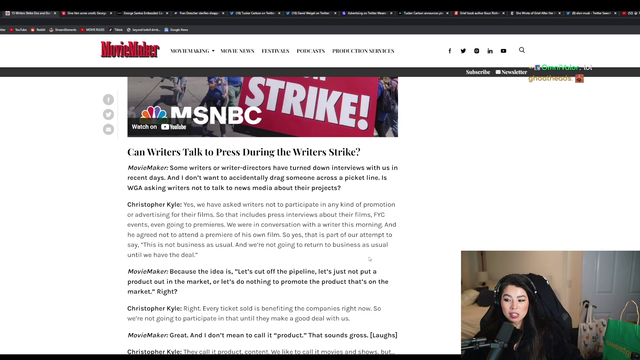Image resolution: width=640 pixels, height=360 pixels.
Task: Click the 'Can Writers Talk to Press' heading
Action: (x=244, y=152)
